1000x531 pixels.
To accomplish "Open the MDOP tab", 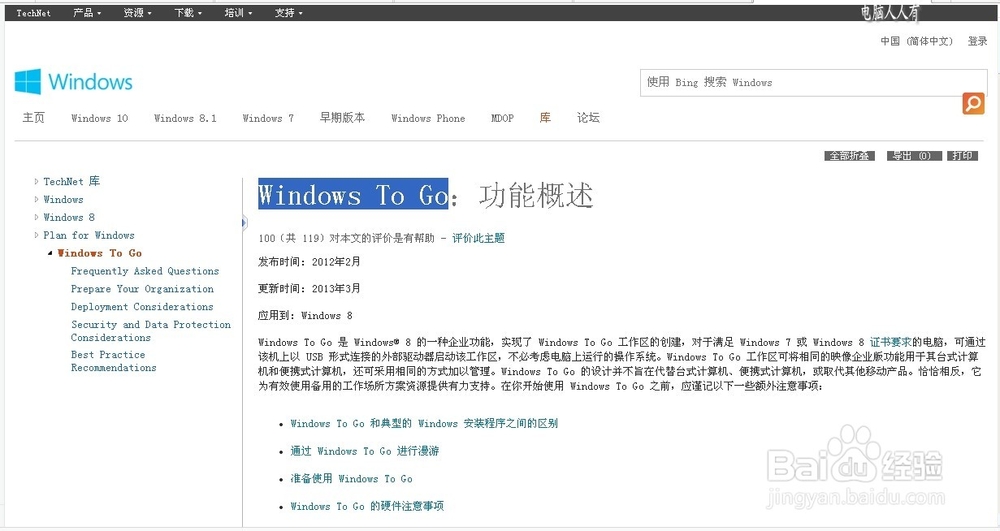I will [x=502, y=119].
